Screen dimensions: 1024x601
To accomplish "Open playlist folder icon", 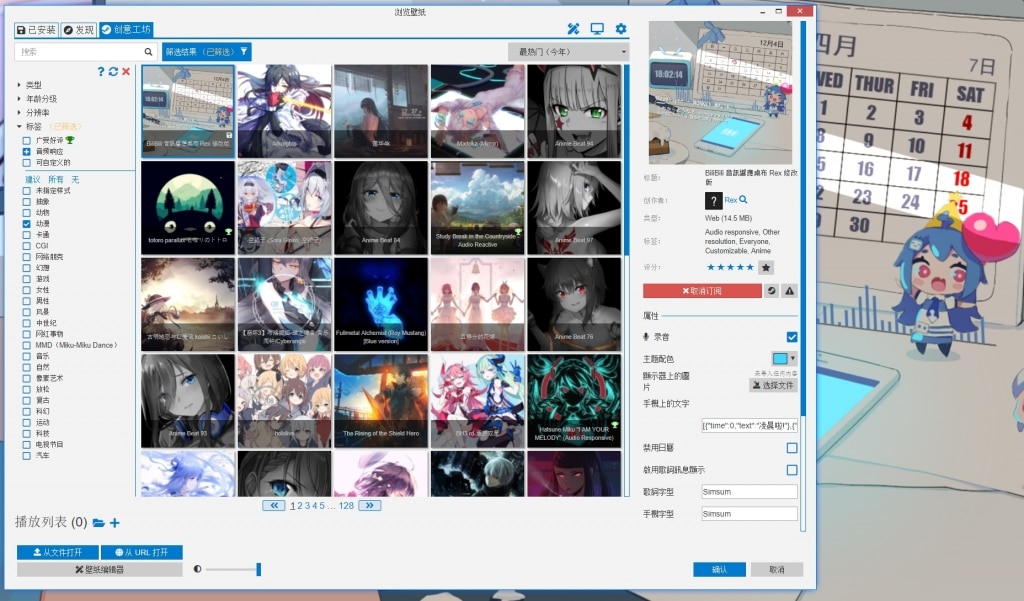I will [98, 523].
